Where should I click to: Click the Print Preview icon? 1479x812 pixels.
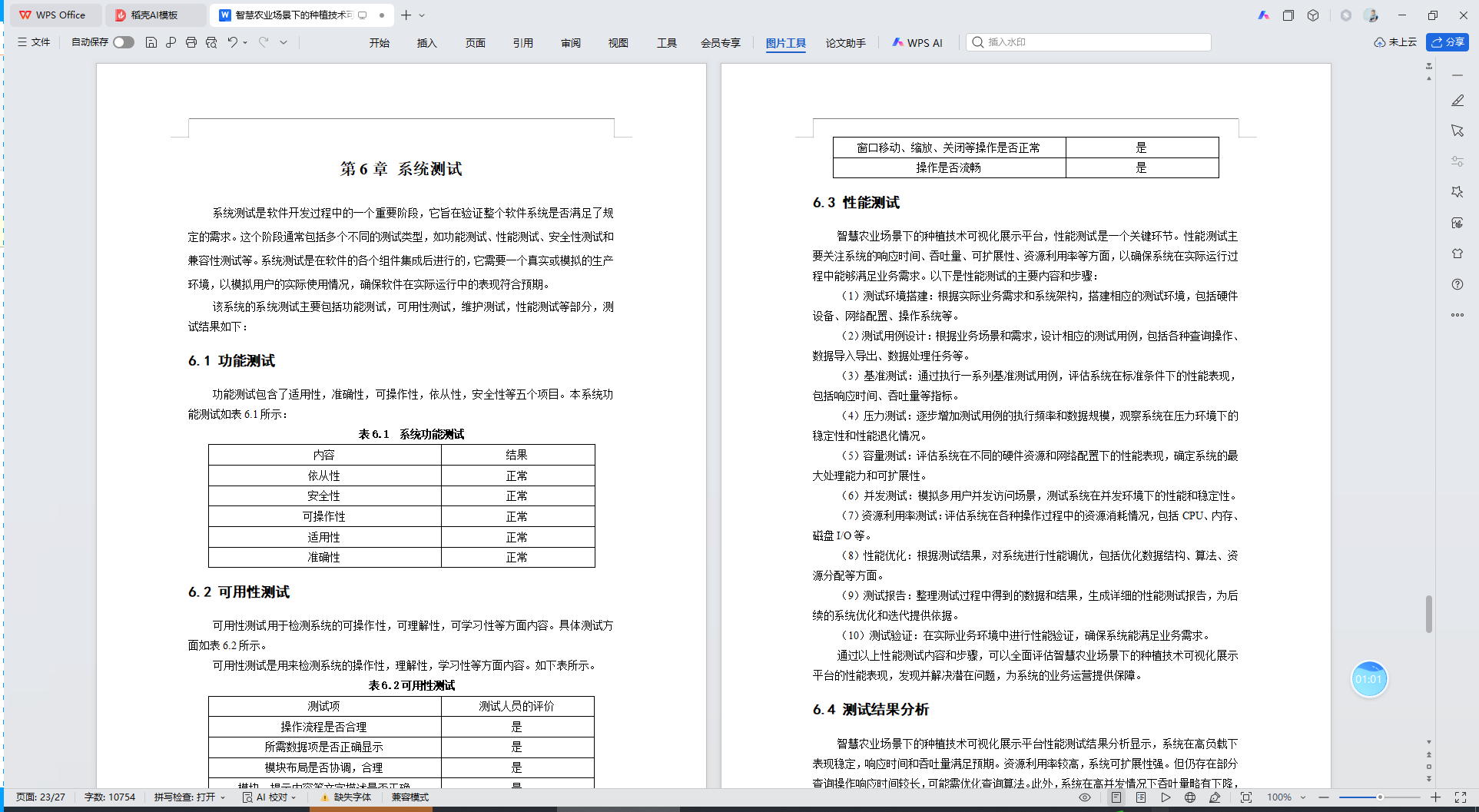pos(211,42)
